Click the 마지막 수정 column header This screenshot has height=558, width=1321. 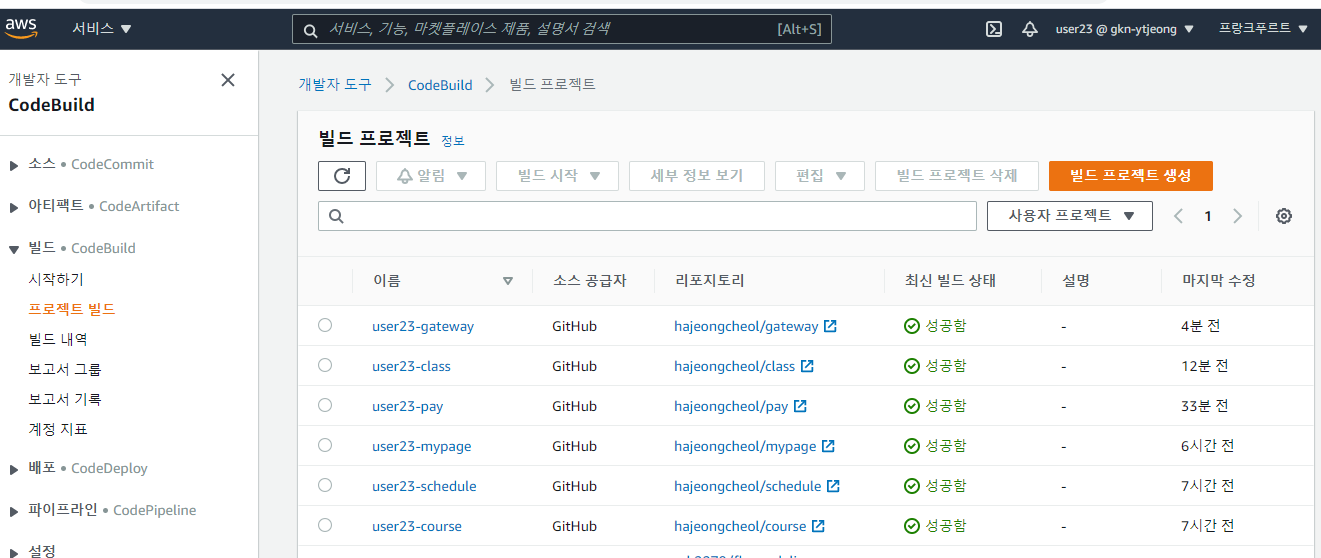pyautogui.click(x=1218, y=281)
